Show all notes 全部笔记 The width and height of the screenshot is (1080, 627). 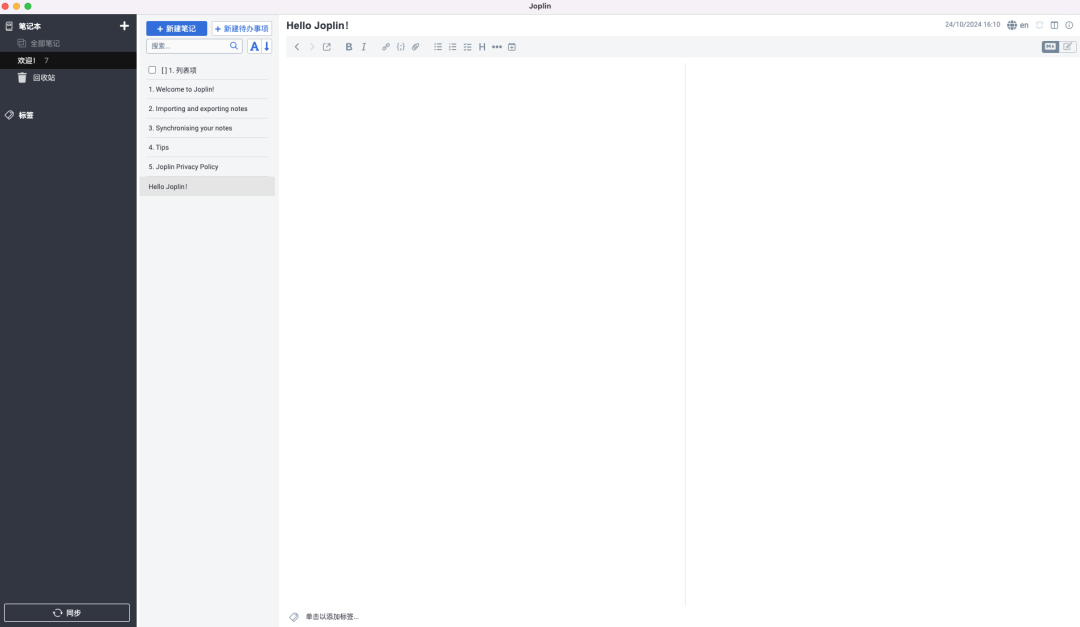pyautogui.click(x=45, y=43)
